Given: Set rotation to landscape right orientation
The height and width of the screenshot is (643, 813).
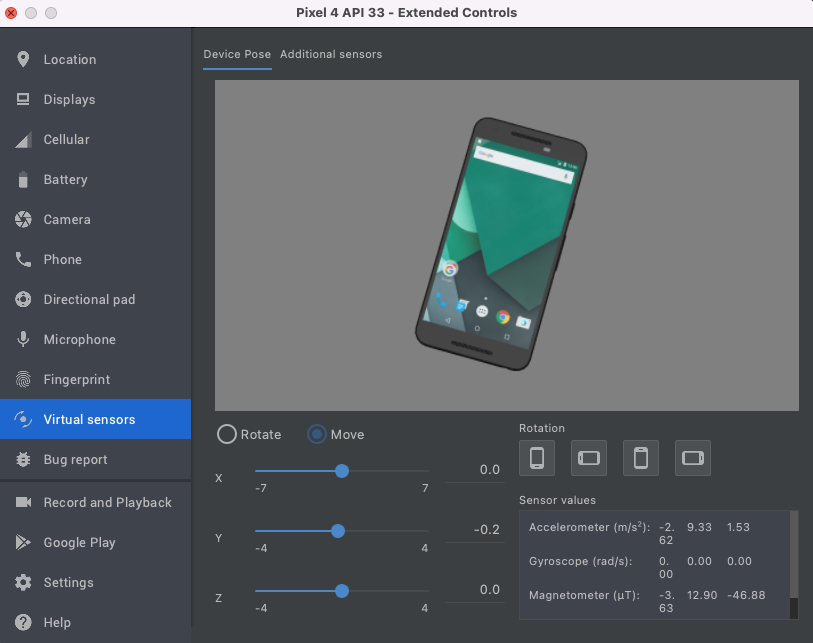Looking at the screenshot, I should (x=693, y=458).
